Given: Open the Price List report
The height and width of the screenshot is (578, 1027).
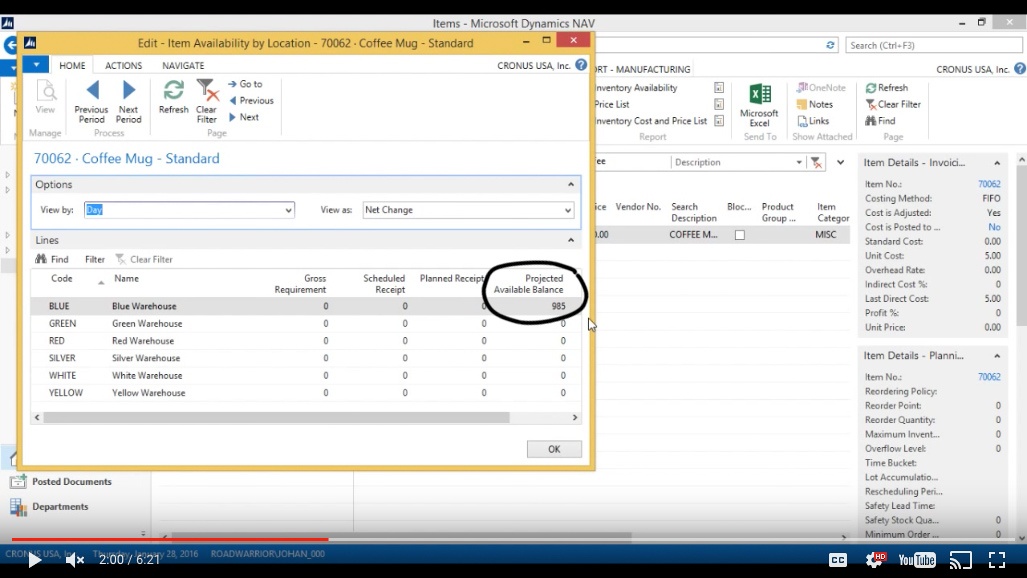Looking at the screenshot, I should tap(612, 104).
